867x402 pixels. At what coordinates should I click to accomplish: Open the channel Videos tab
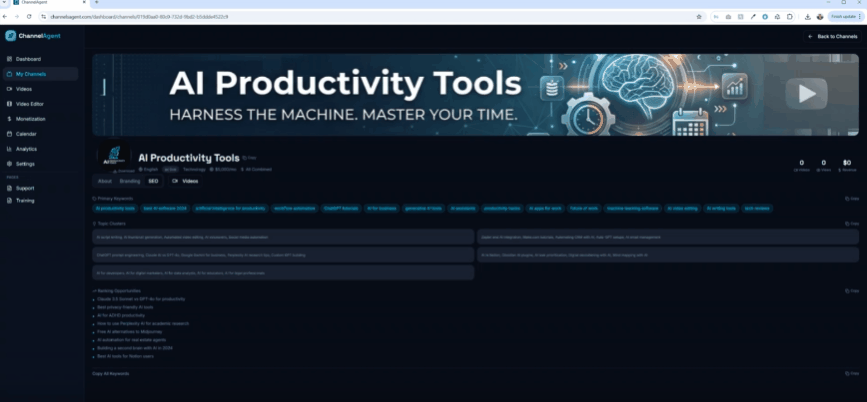pyautogui.click(x=185, y=181)
